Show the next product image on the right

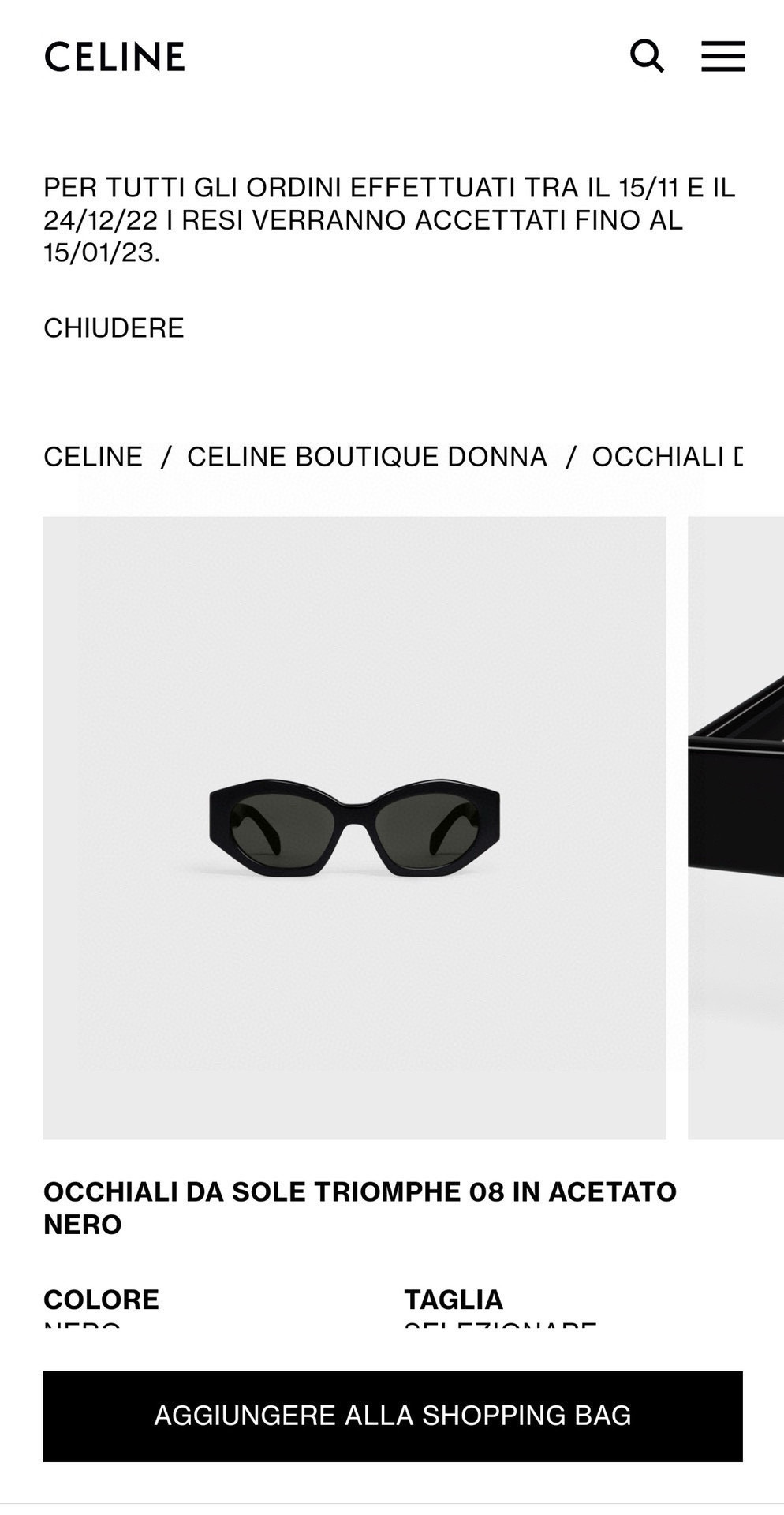(x=736, y=828)
